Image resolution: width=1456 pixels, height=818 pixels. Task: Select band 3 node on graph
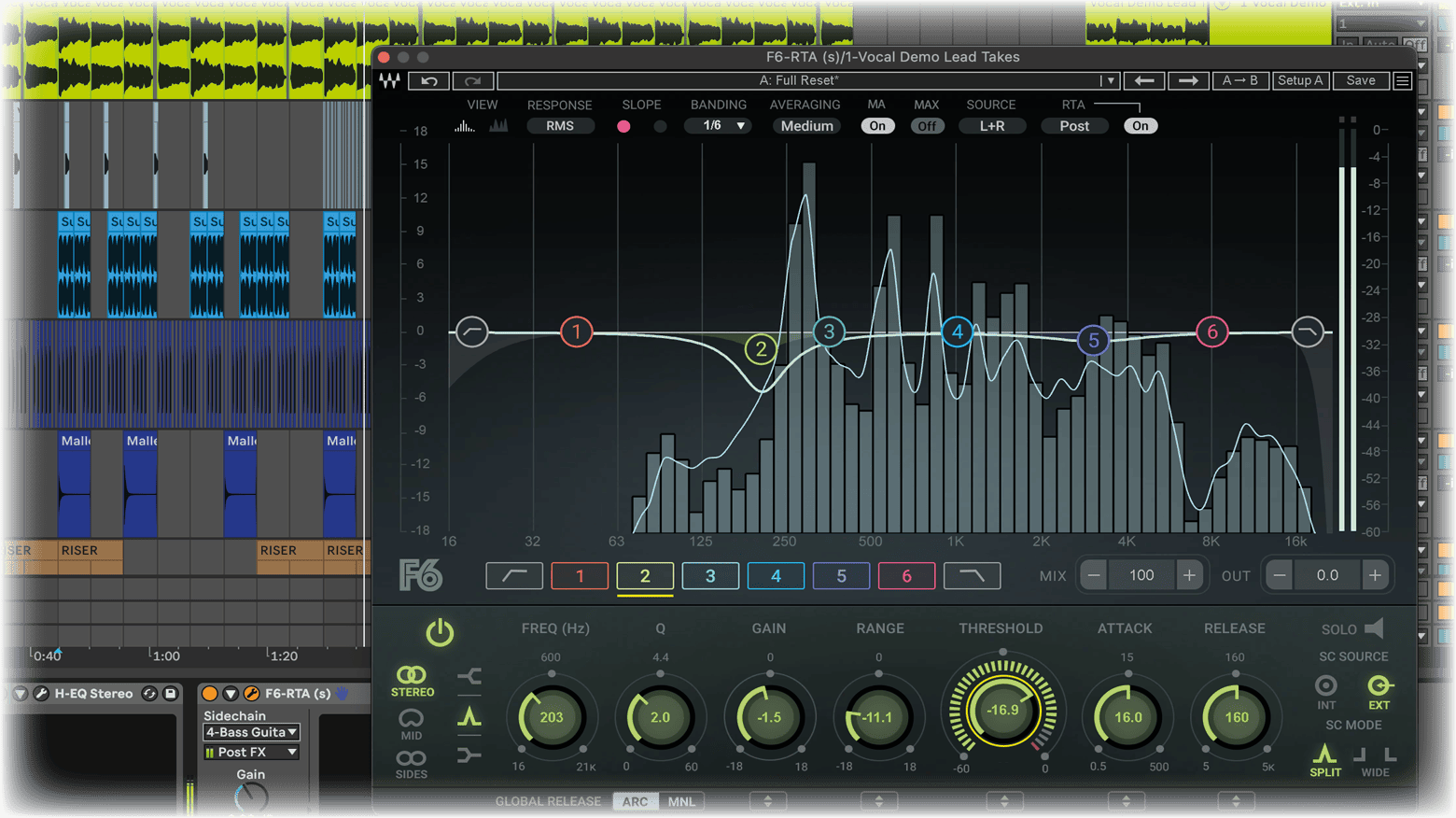click(x=829, y=331)
